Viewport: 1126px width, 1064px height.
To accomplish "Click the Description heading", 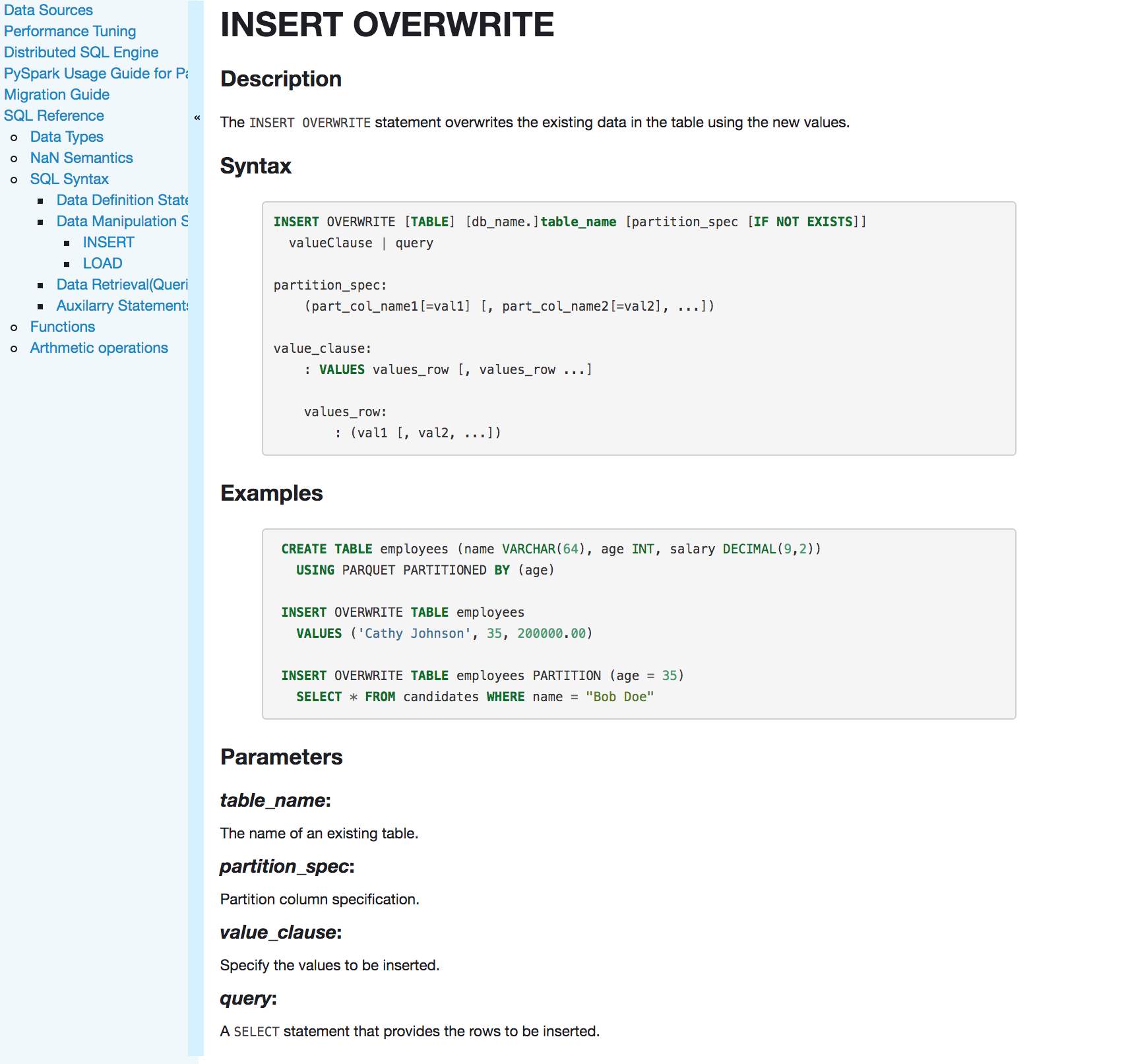I will coord(281,79).
